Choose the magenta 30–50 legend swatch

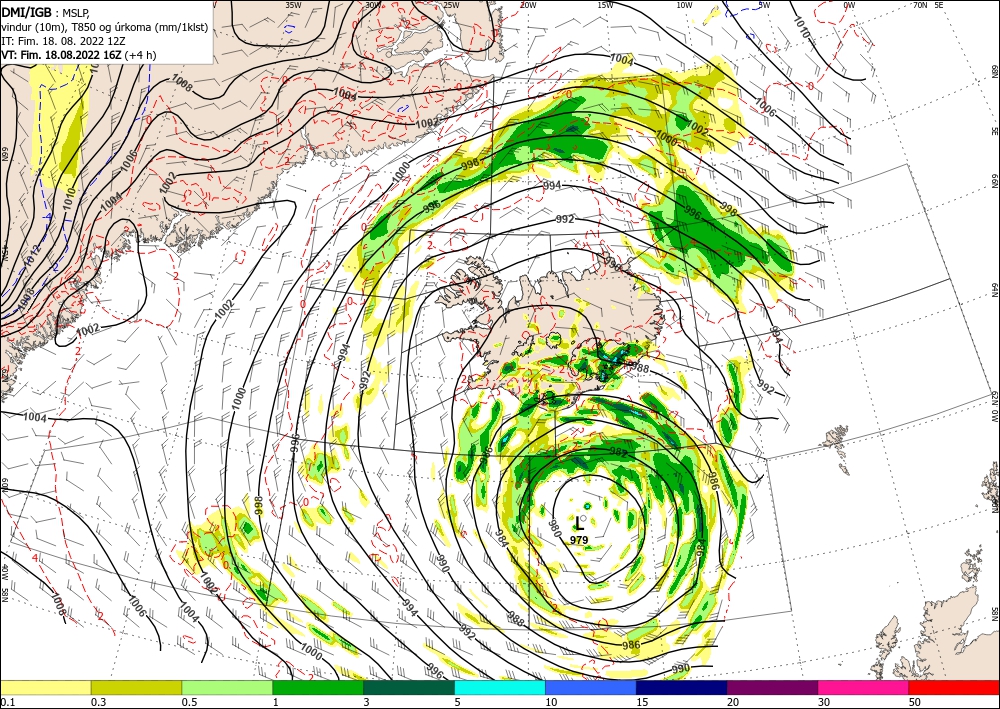[864, 687]
